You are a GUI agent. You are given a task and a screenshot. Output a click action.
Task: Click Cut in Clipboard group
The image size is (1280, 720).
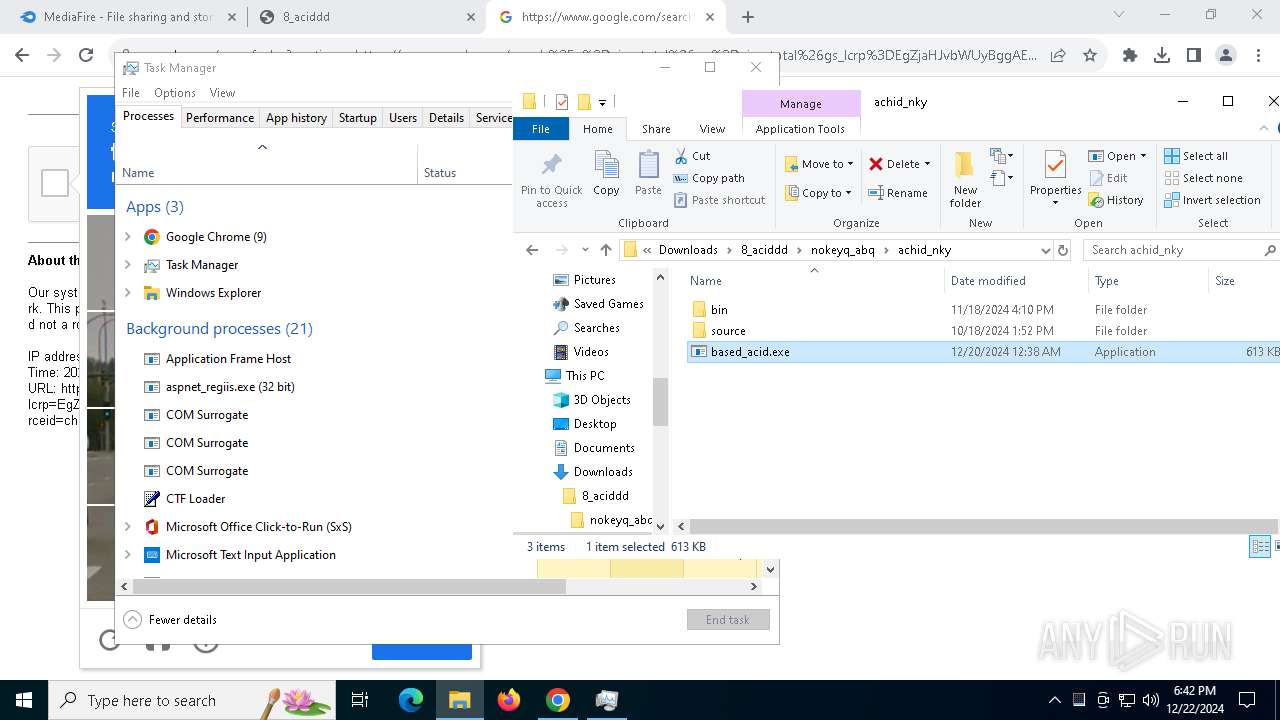pos(692,156)
